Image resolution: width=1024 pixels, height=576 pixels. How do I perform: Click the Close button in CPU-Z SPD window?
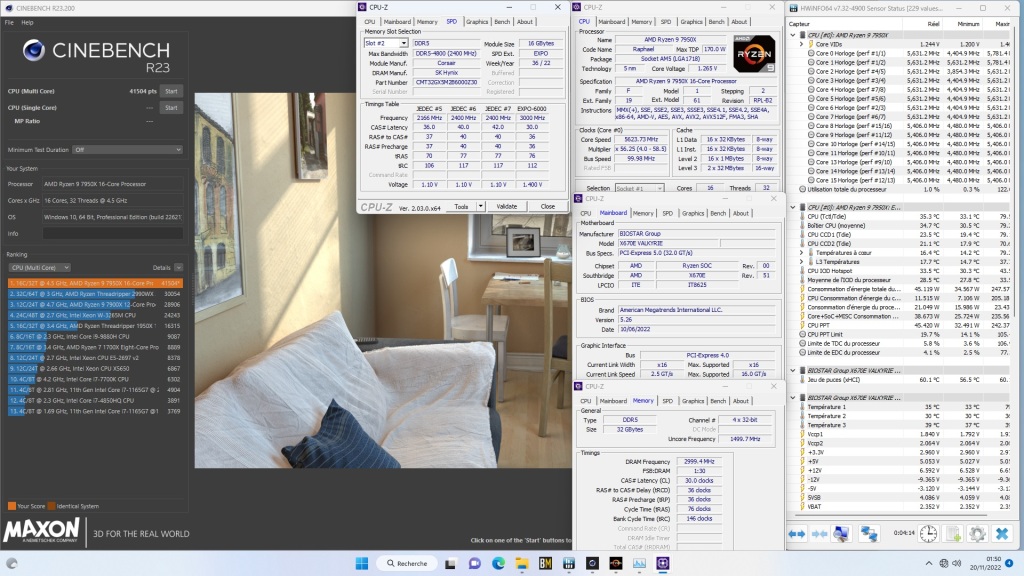pos(547,206)
